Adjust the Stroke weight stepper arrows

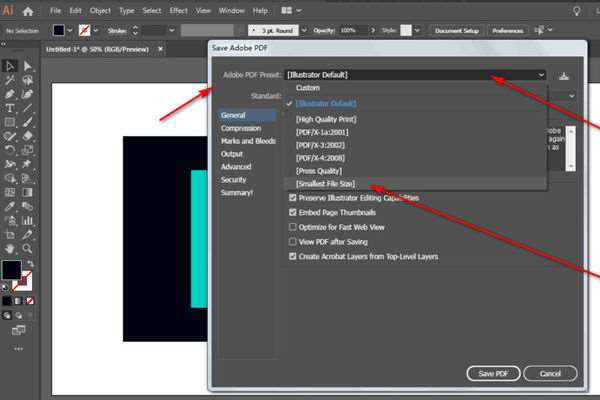(x=135, y=30)
